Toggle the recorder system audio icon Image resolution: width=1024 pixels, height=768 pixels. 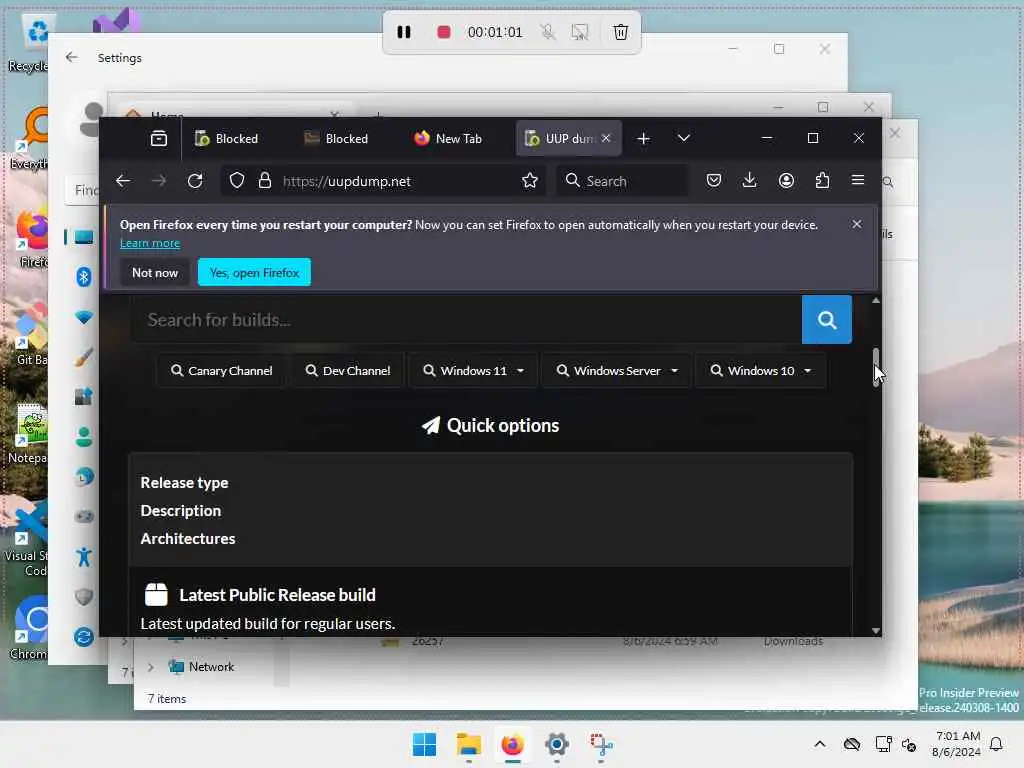point(579,32)
